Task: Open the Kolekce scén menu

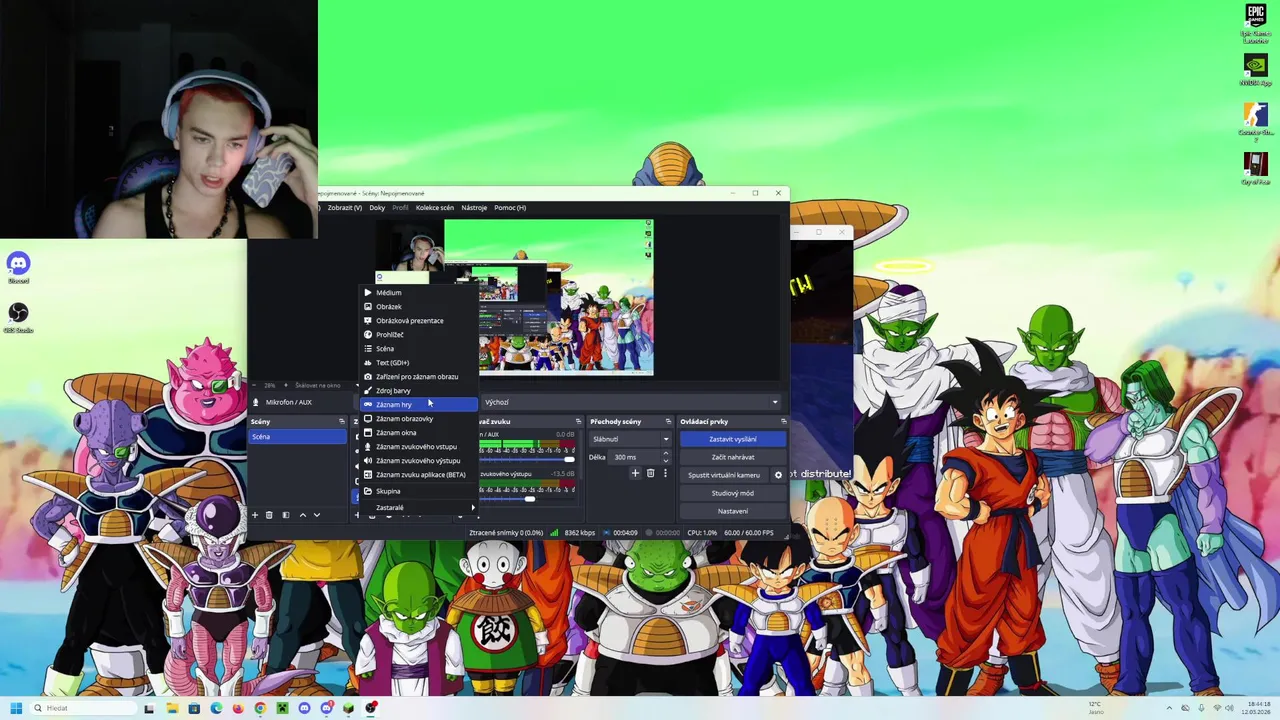Action: pyautogui.click(x=435, y=208)
